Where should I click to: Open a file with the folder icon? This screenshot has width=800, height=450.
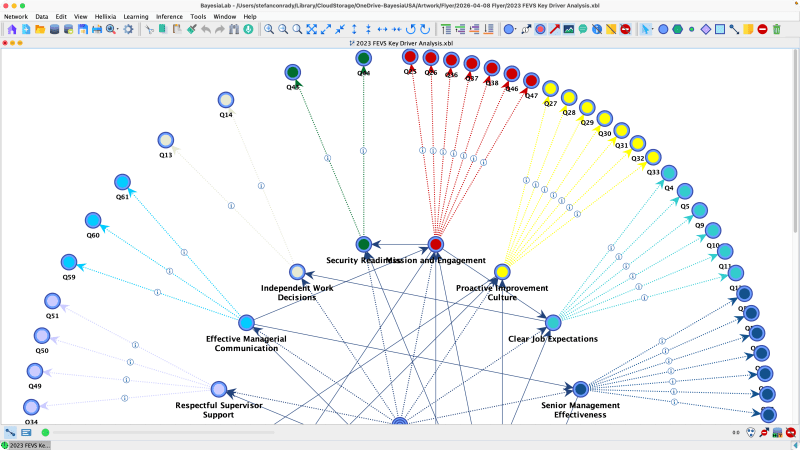point(40,30)
